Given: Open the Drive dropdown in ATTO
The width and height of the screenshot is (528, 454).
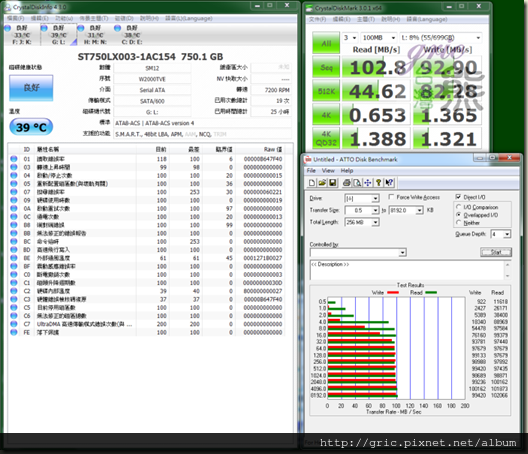Looking at the screenshot, I should pyautogui.click(x=375, y=199).
